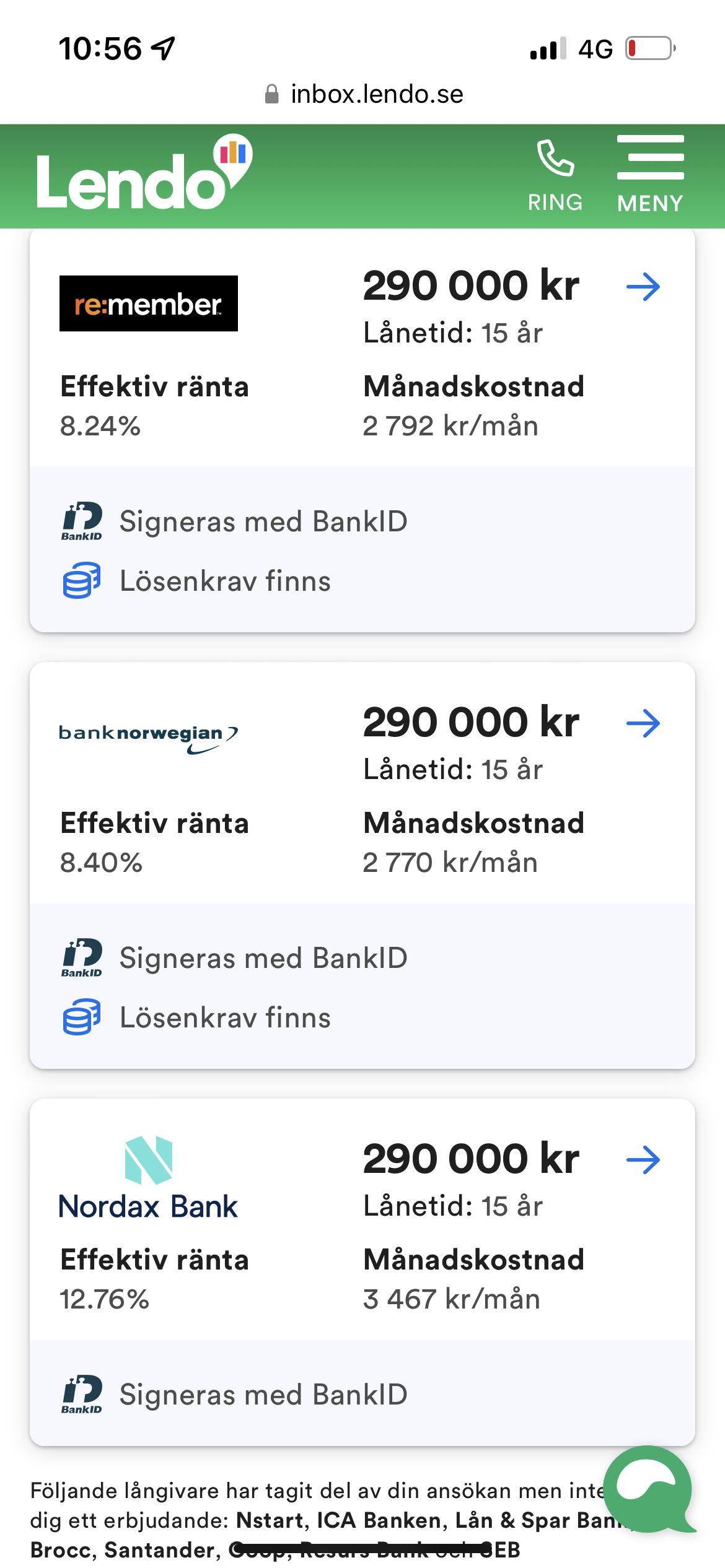
Task: Click the re:member logo
Action: (149, 303)
